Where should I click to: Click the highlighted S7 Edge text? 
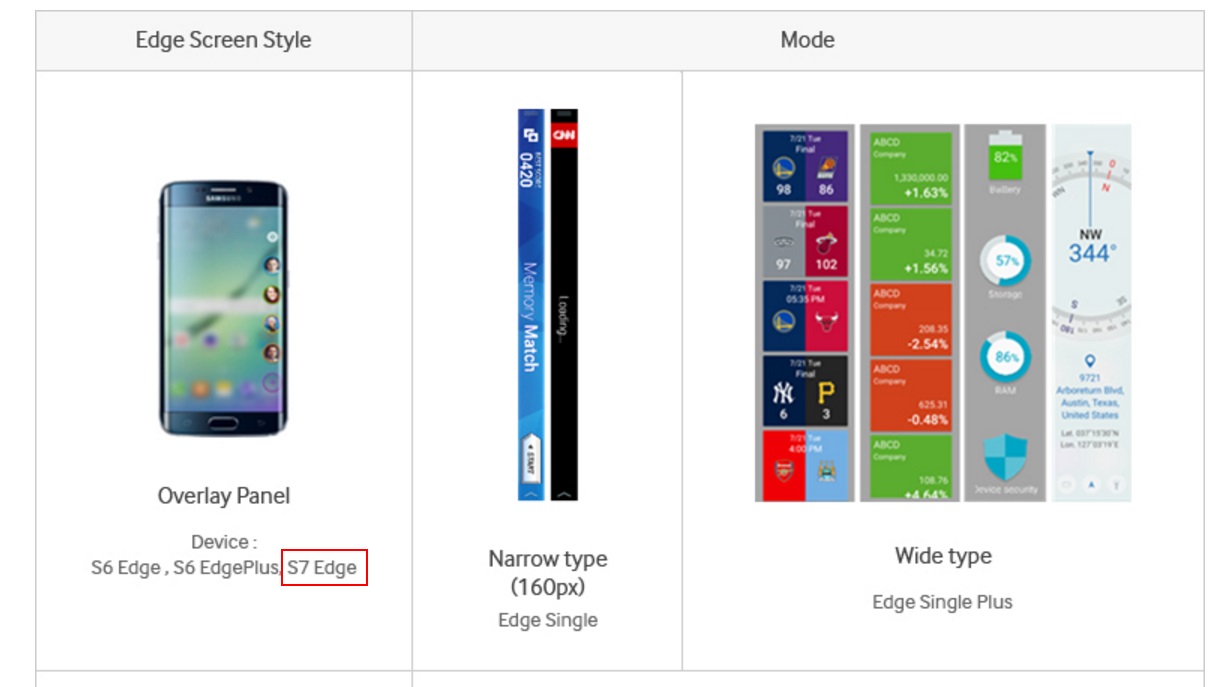tap(323, 568)
